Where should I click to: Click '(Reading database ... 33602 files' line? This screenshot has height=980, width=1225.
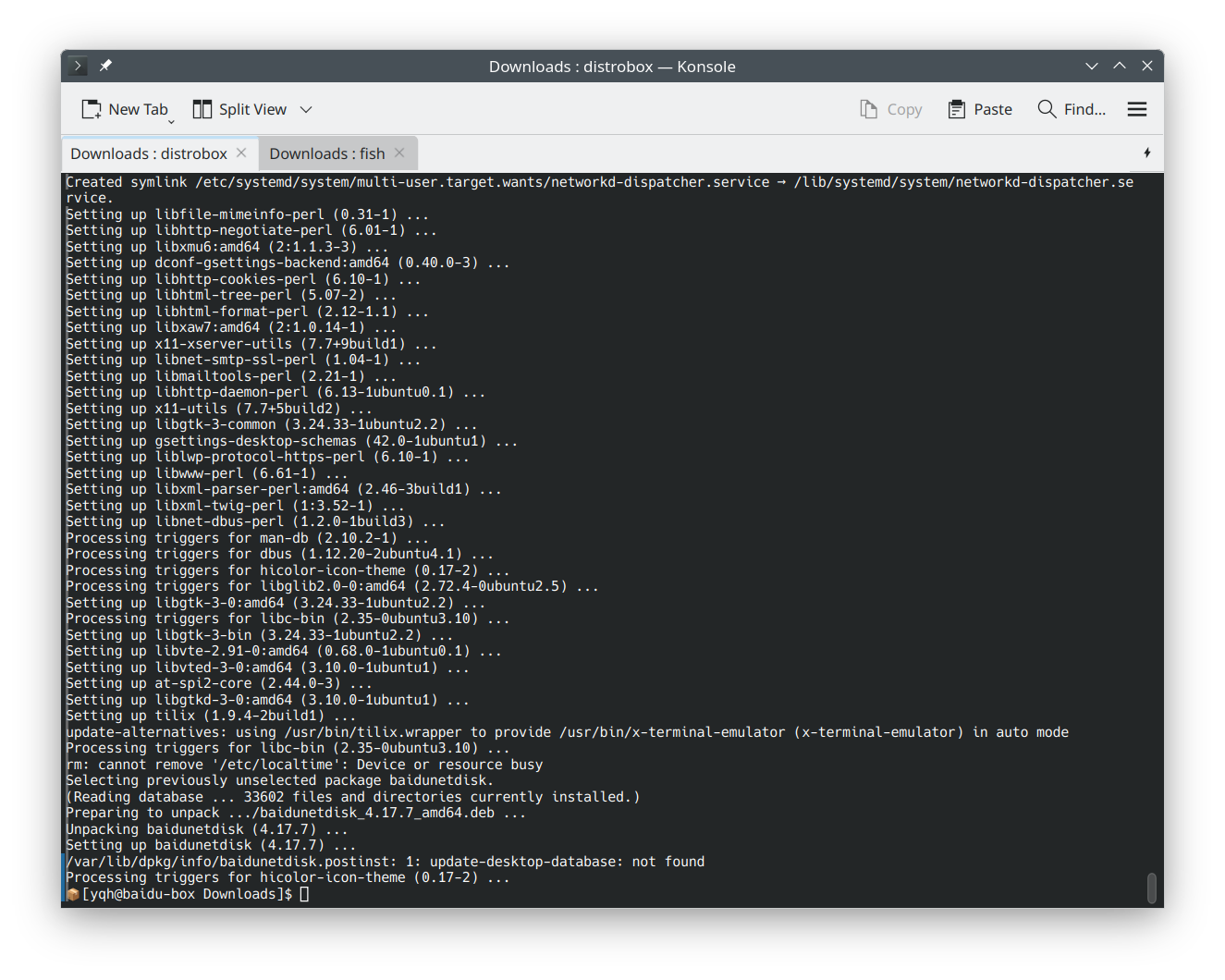click(x=353, y=797)
